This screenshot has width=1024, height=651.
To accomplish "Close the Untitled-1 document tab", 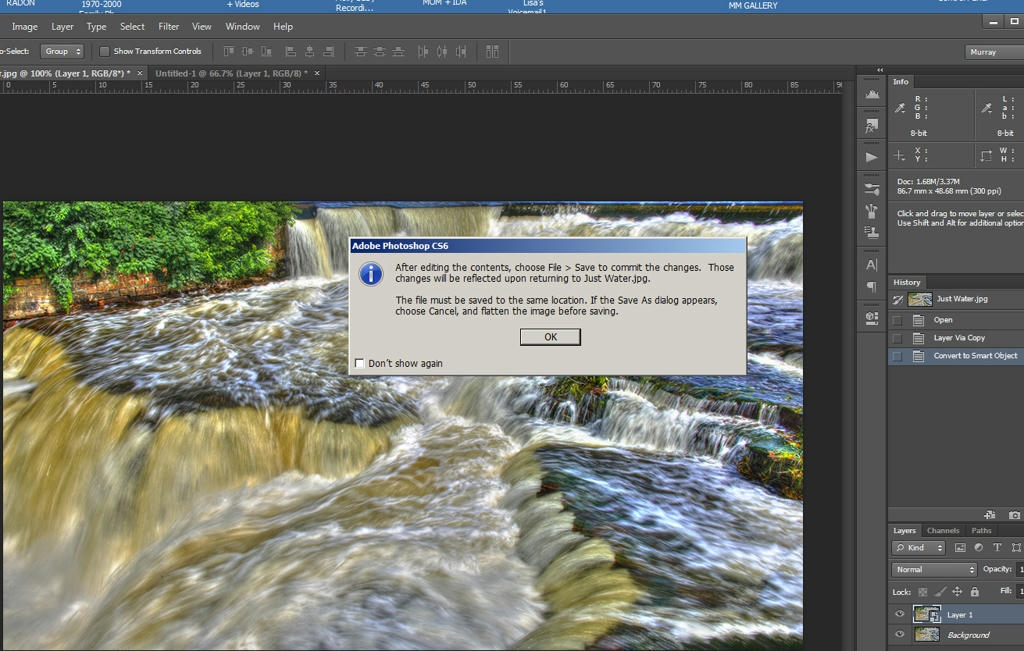I will coord(317,73).
